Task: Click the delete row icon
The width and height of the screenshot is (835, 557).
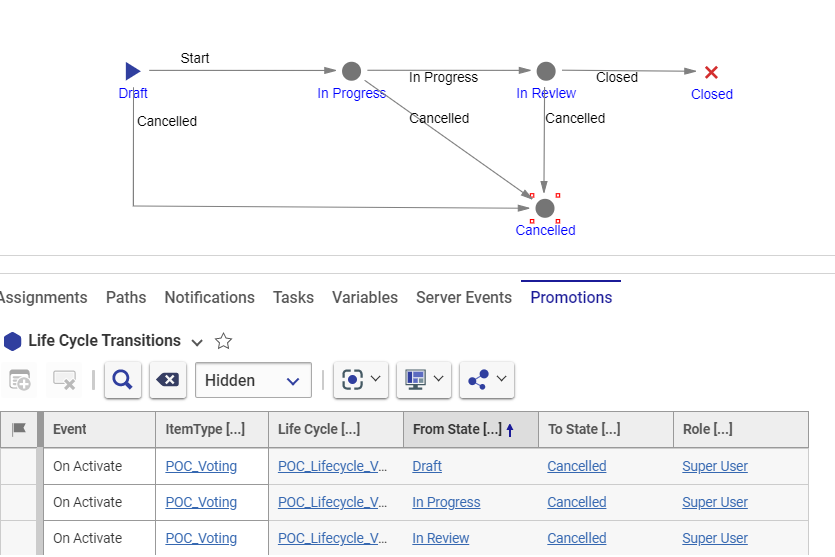Action: point(64,380)
